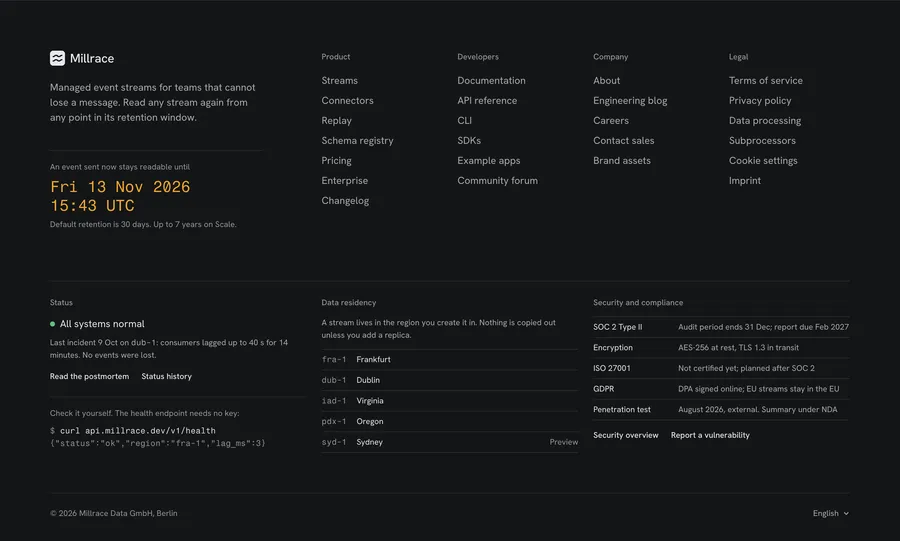Open the Documentation link
The height and width of the screenshot is (541, 900).
[491, 80]
